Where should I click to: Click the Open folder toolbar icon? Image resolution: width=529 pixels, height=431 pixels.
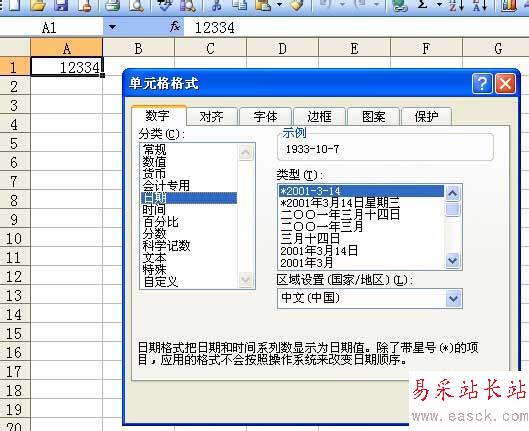(38, 5)
